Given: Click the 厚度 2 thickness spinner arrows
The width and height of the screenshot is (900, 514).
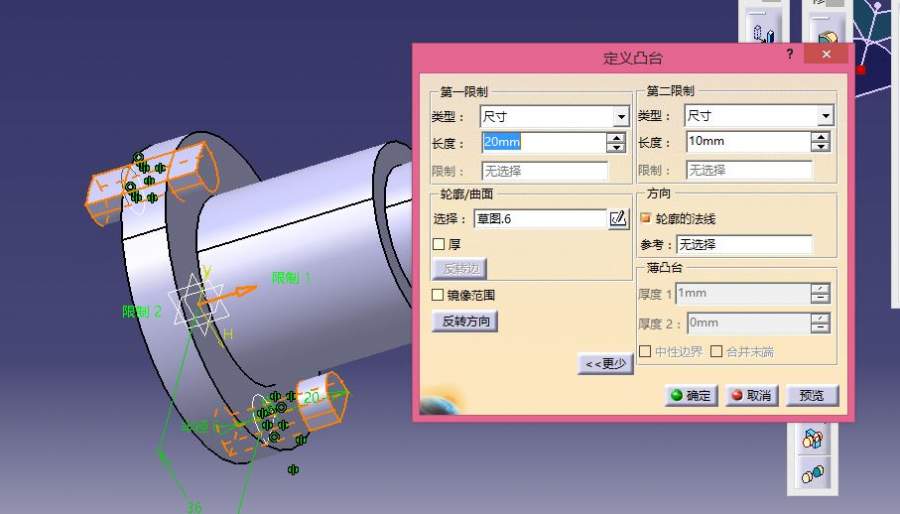Looking at the screenshot, I should click(821, 324).
